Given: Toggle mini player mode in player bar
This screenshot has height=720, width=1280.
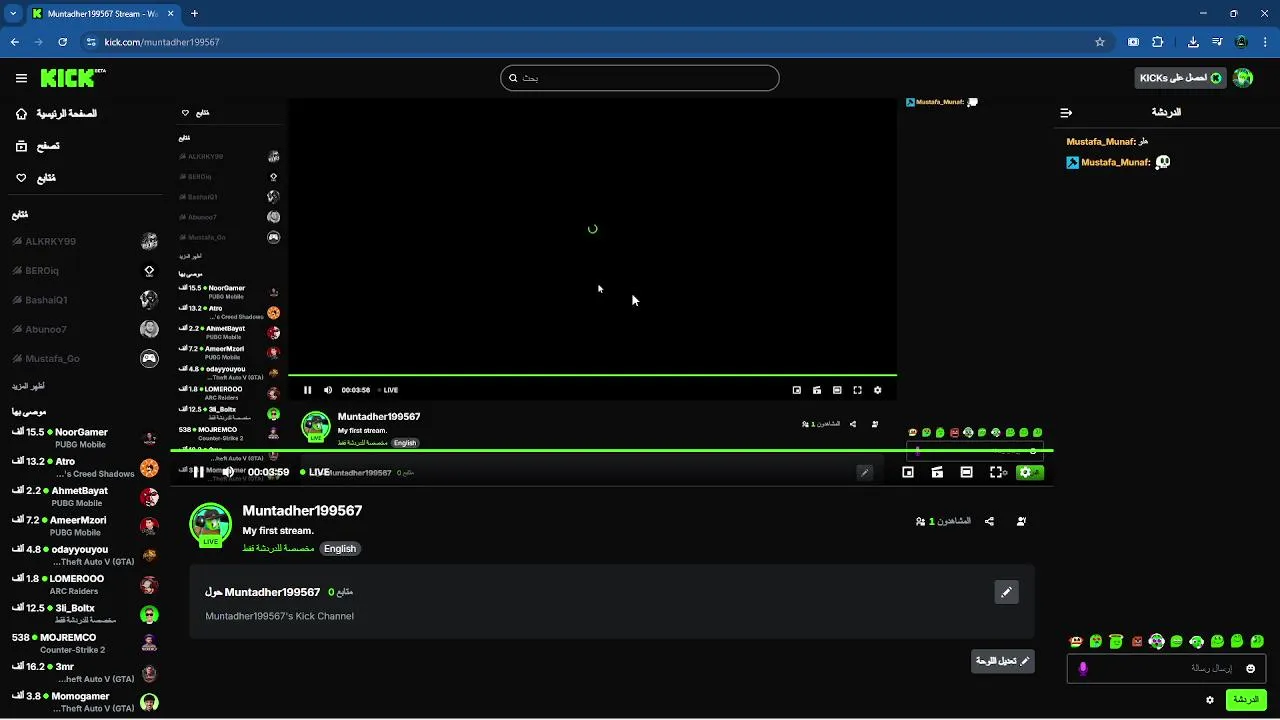Looking at the screenshot, I should [x=908, y=472].
